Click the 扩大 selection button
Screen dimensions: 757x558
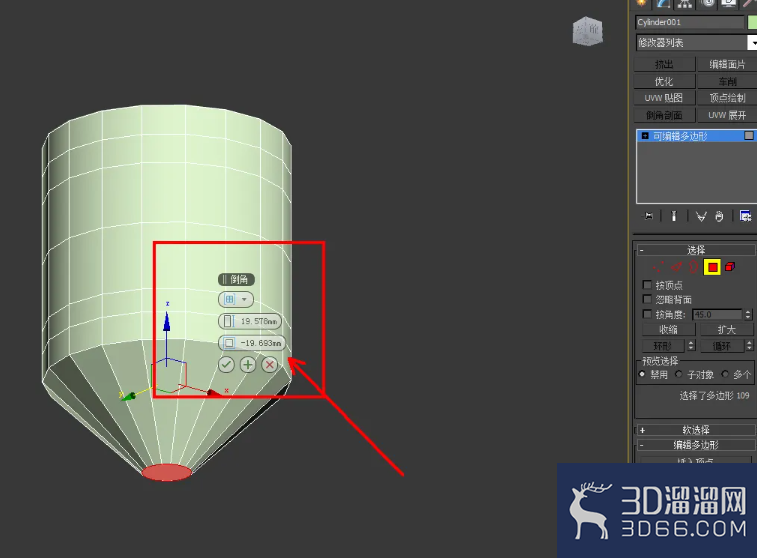(x=727, y=330)
